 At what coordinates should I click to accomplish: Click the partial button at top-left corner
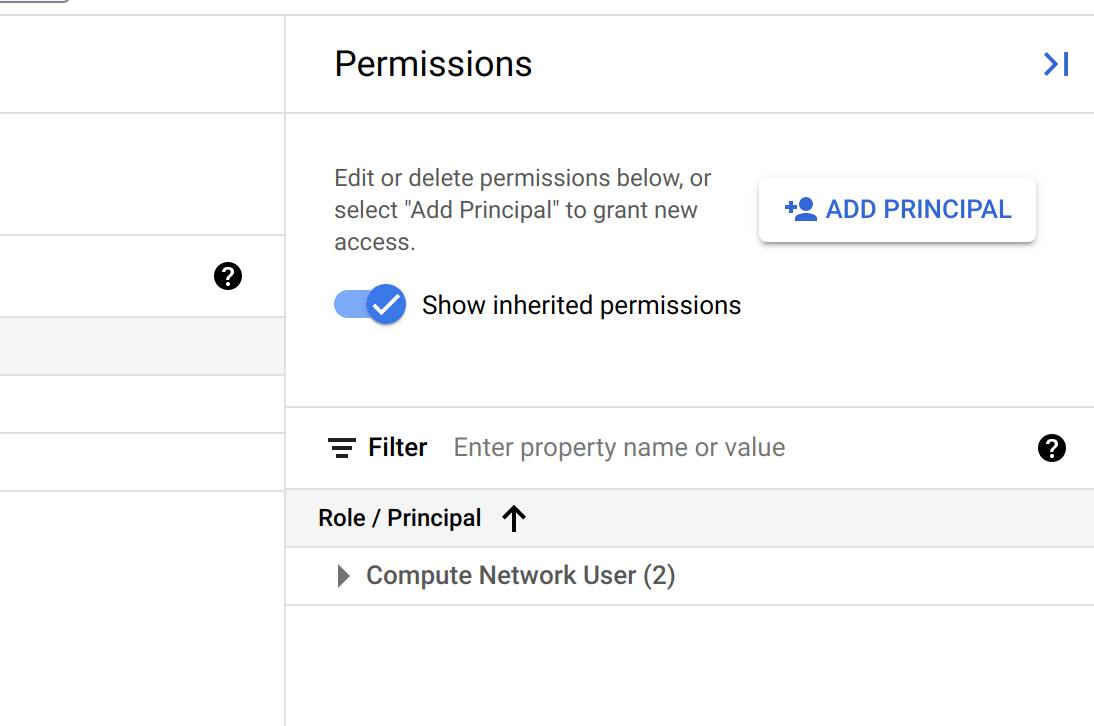(35, 1)
